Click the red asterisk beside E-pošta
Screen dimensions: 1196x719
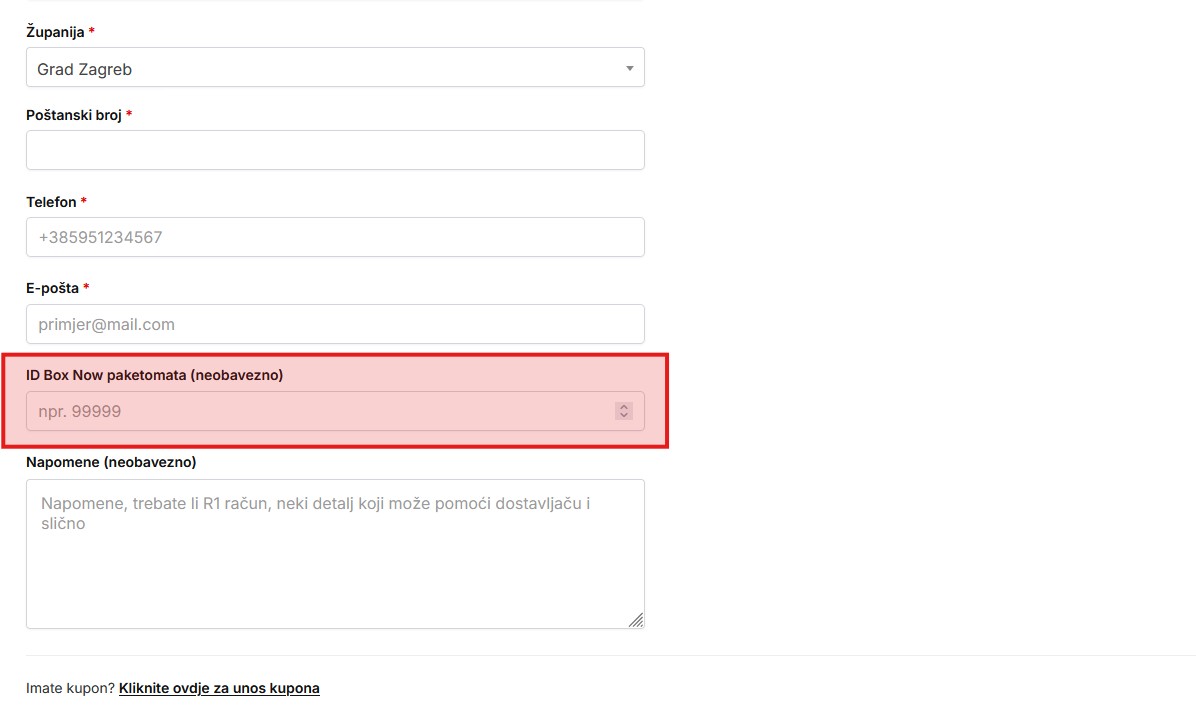pos(86,288)
